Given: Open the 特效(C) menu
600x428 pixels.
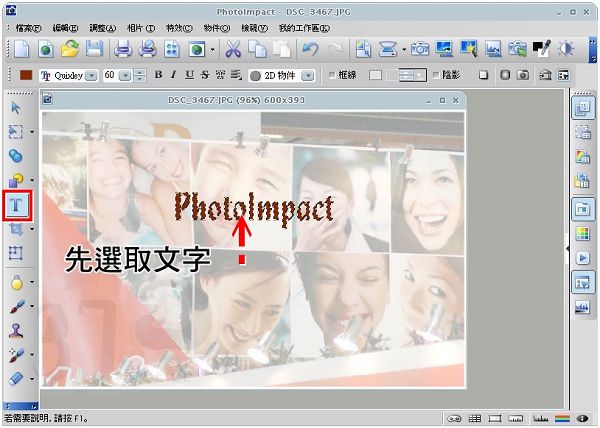Looking at the screenshot, I should (x=179, y=28).
